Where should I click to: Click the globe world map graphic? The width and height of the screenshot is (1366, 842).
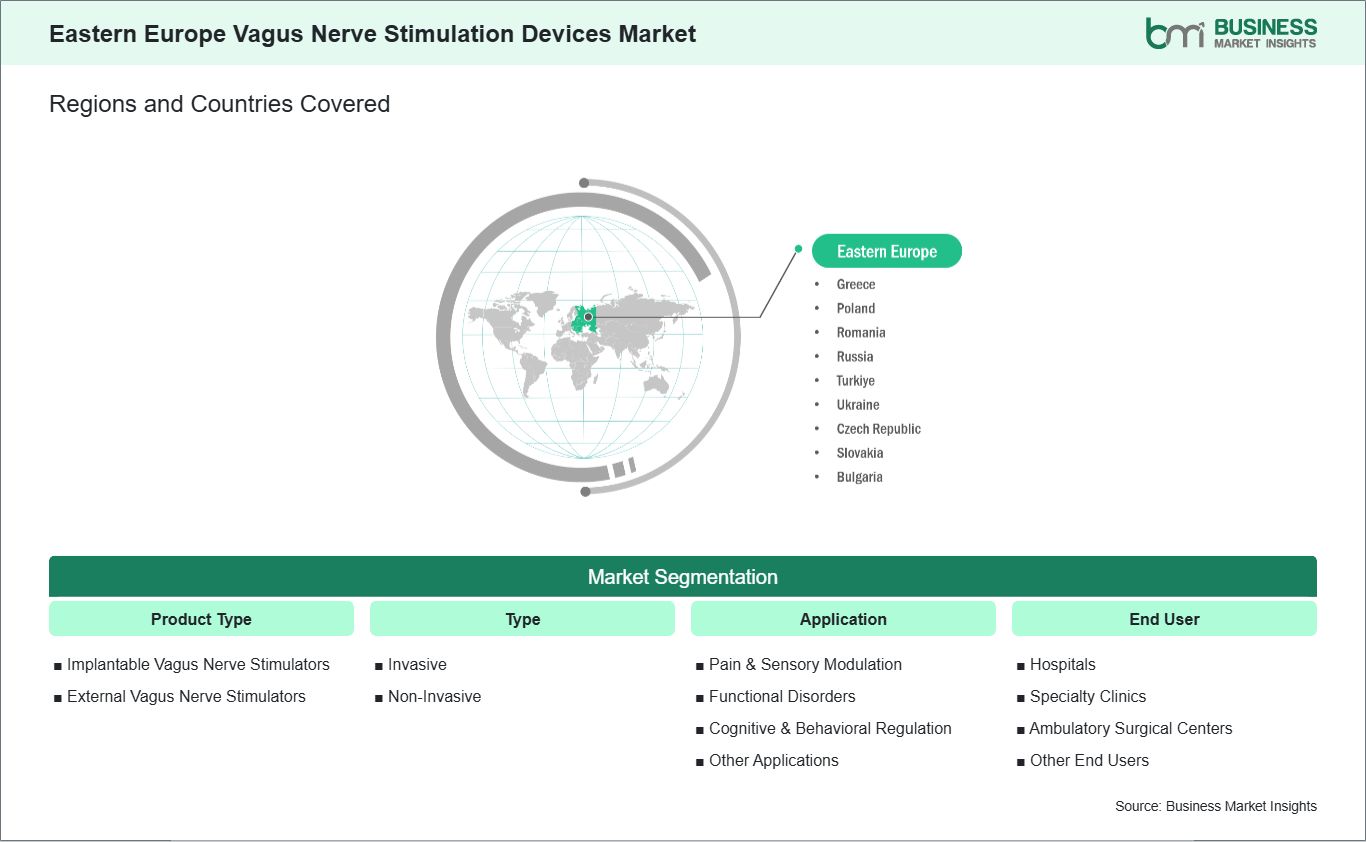588,336
